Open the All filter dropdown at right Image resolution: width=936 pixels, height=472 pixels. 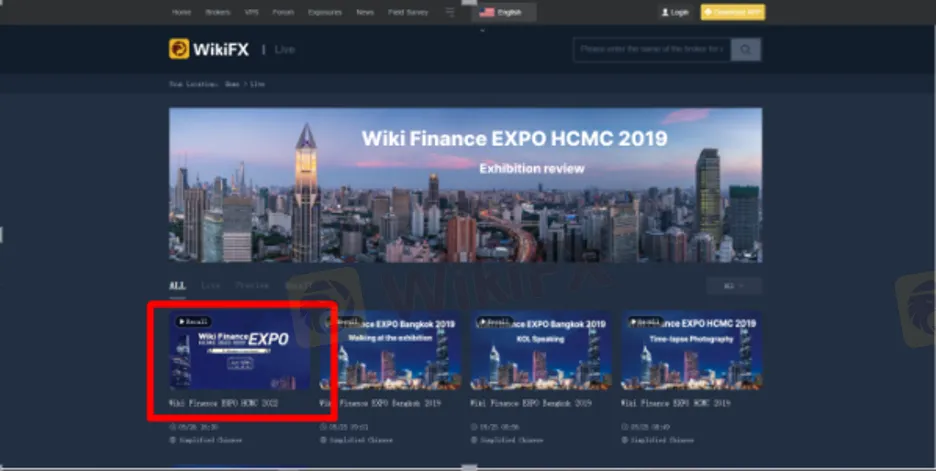click(733, 286)
